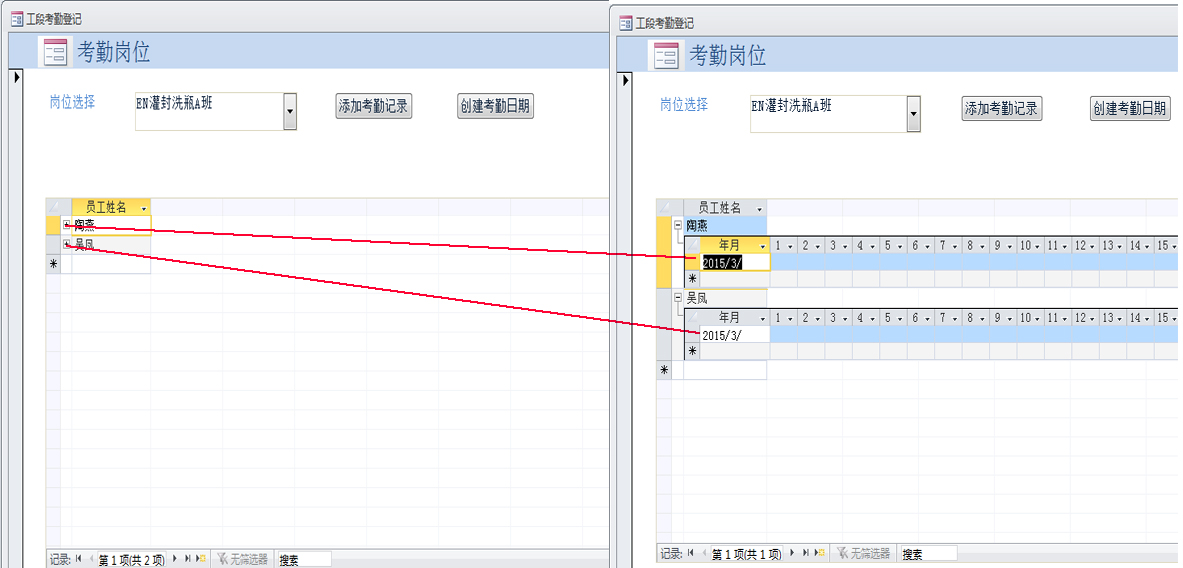Click the 搜索 search box in right form
The height and width of the screenshot is (568, 1183).
[x=927, y=553]
